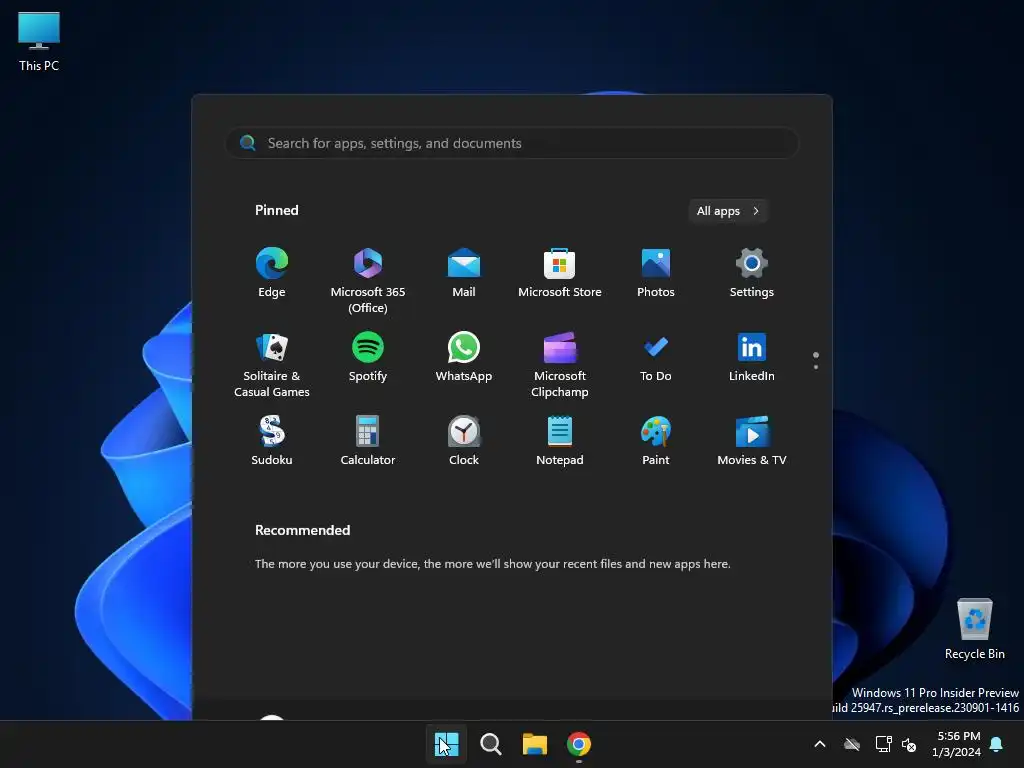This screenshot has height=768, width=1024.
Task: Launch the Photos app
Action: coord(656,273)
